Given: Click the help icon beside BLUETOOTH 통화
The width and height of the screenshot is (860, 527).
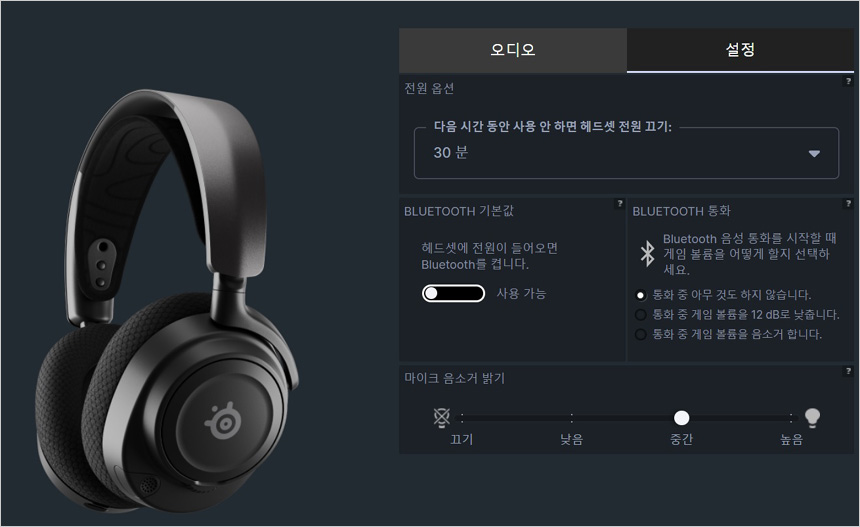Looking at the screenshot, I should coord(848,203).
